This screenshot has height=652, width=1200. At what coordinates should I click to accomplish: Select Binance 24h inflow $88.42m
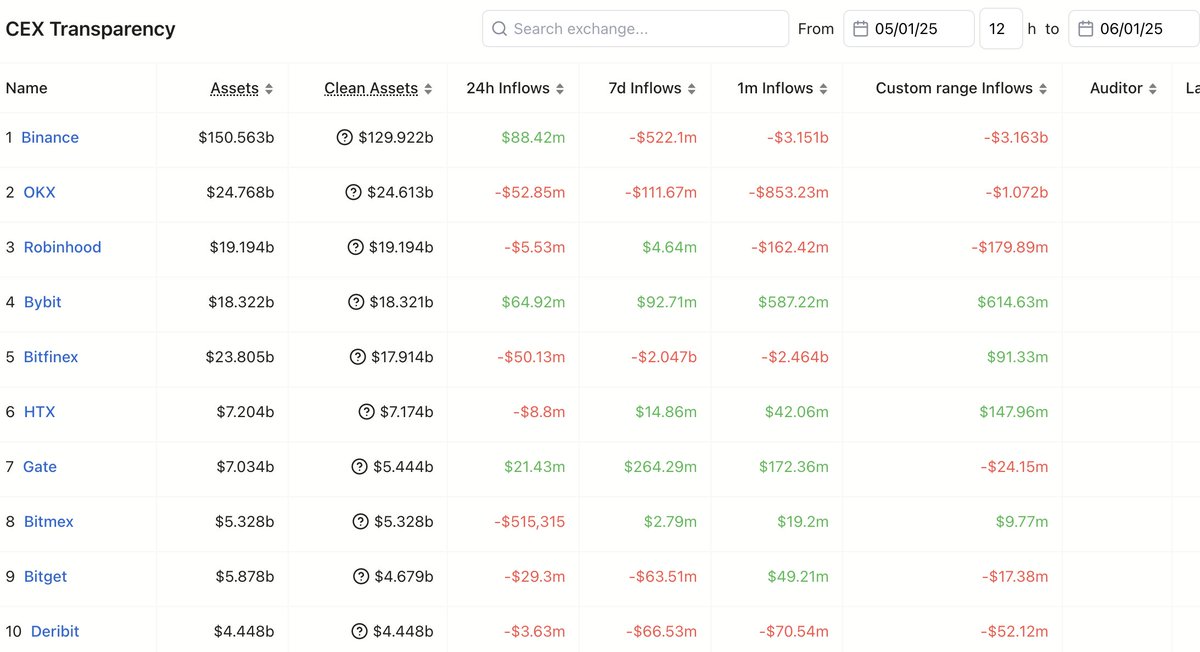coord(533,137)
